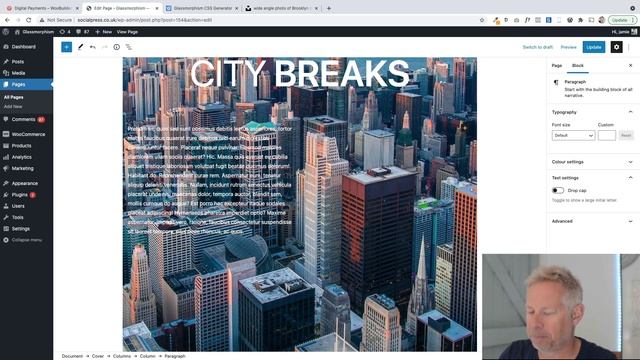Image resolution: width=640 pixels, height=360 pixels.
Task: Select Column in the breadcrumb
Action: (x=148, y=356)
